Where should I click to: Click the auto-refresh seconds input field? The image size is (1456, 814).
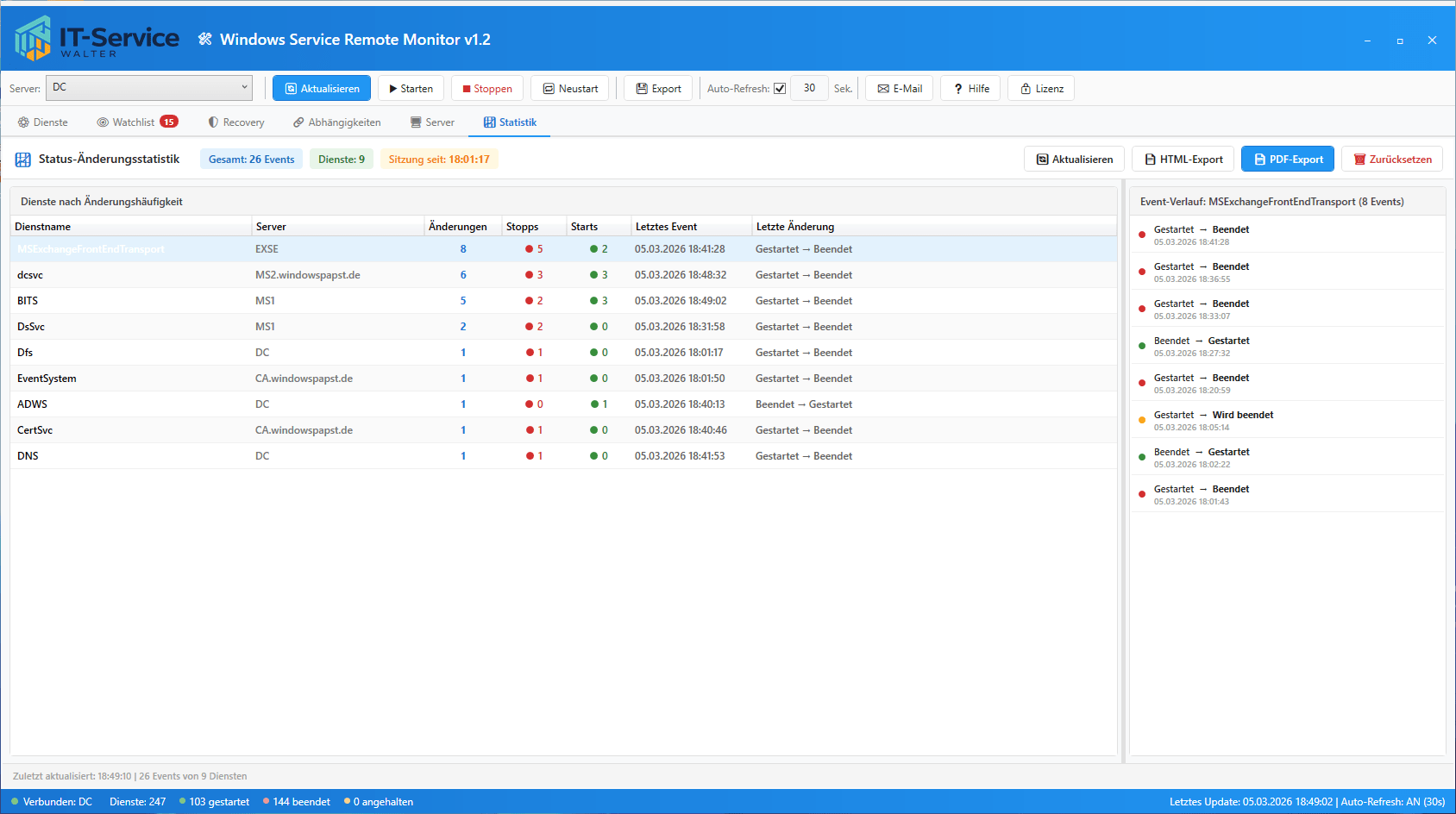point(809,88)
